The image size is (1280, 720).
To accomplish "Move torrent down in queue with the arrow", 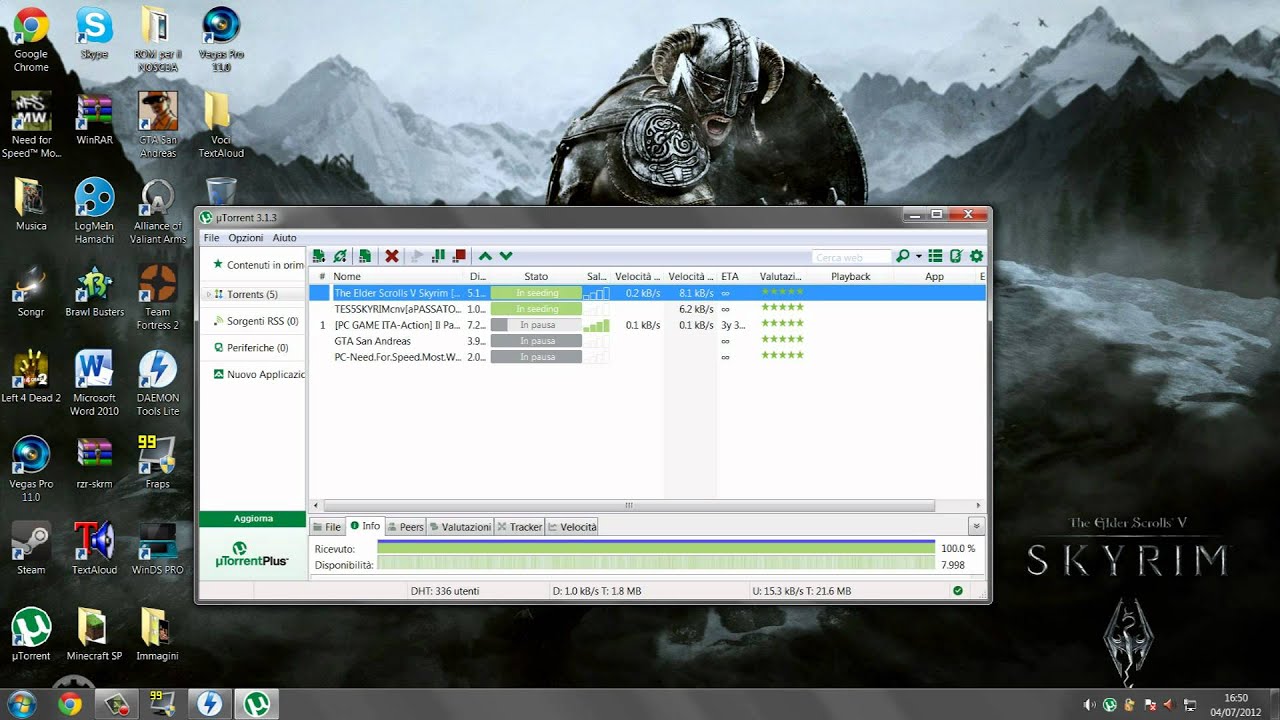I will pyautogui.click(x=506, y=257).
